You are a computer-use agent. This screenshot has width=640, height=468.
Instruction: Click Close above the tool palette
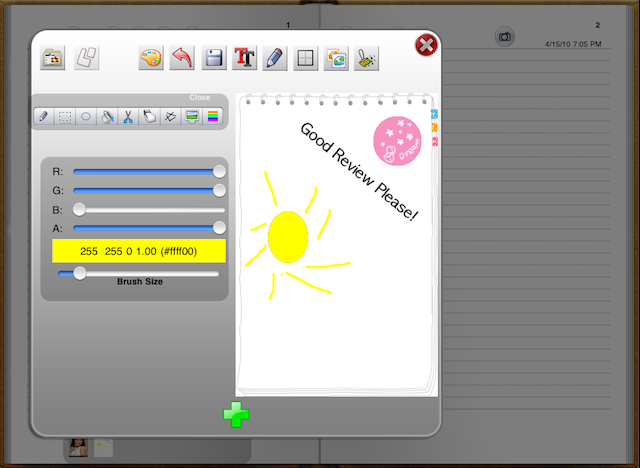[200, 98]
